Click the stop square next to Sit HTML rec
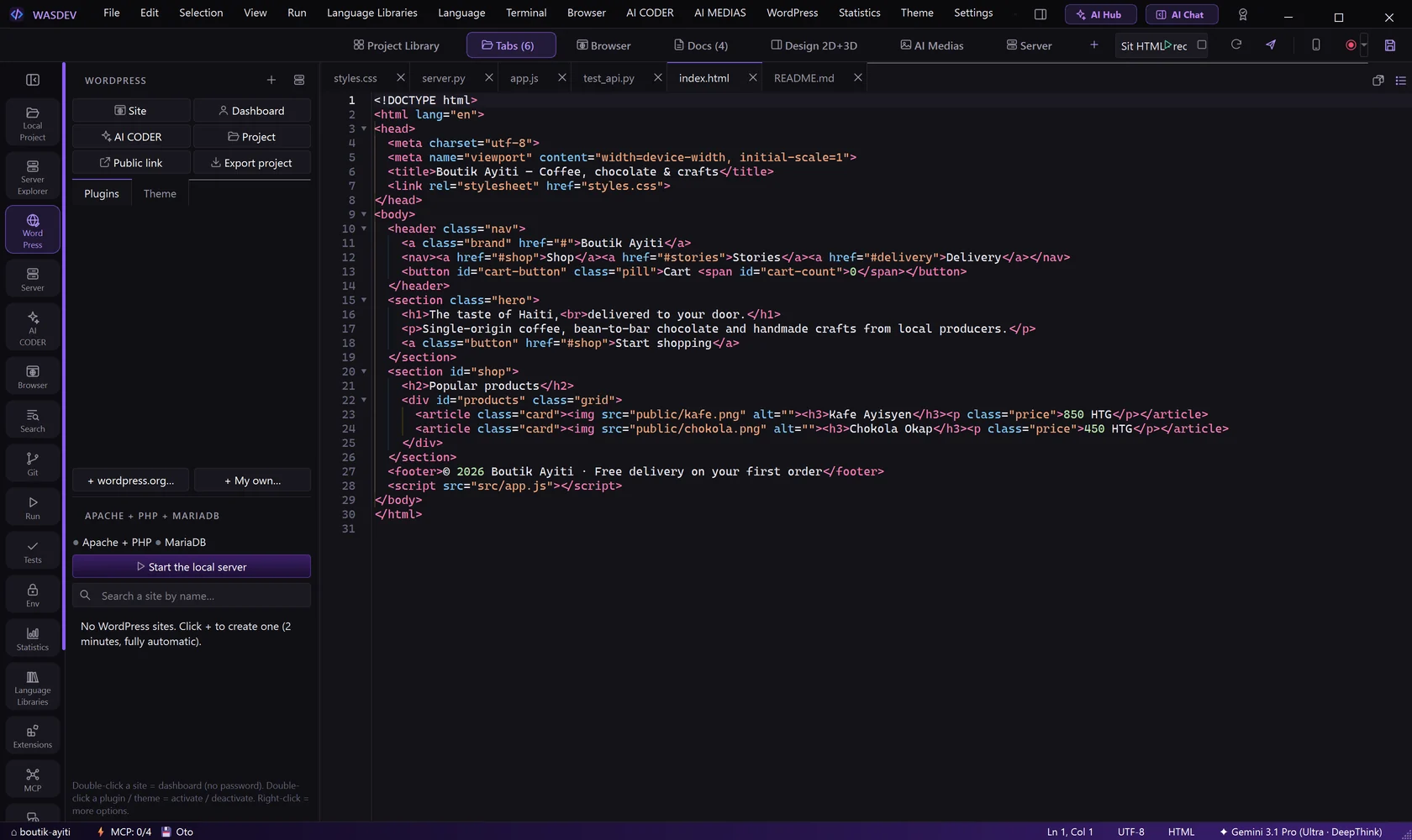Viewport: 1412px width, 840px height. point(1202,45)
